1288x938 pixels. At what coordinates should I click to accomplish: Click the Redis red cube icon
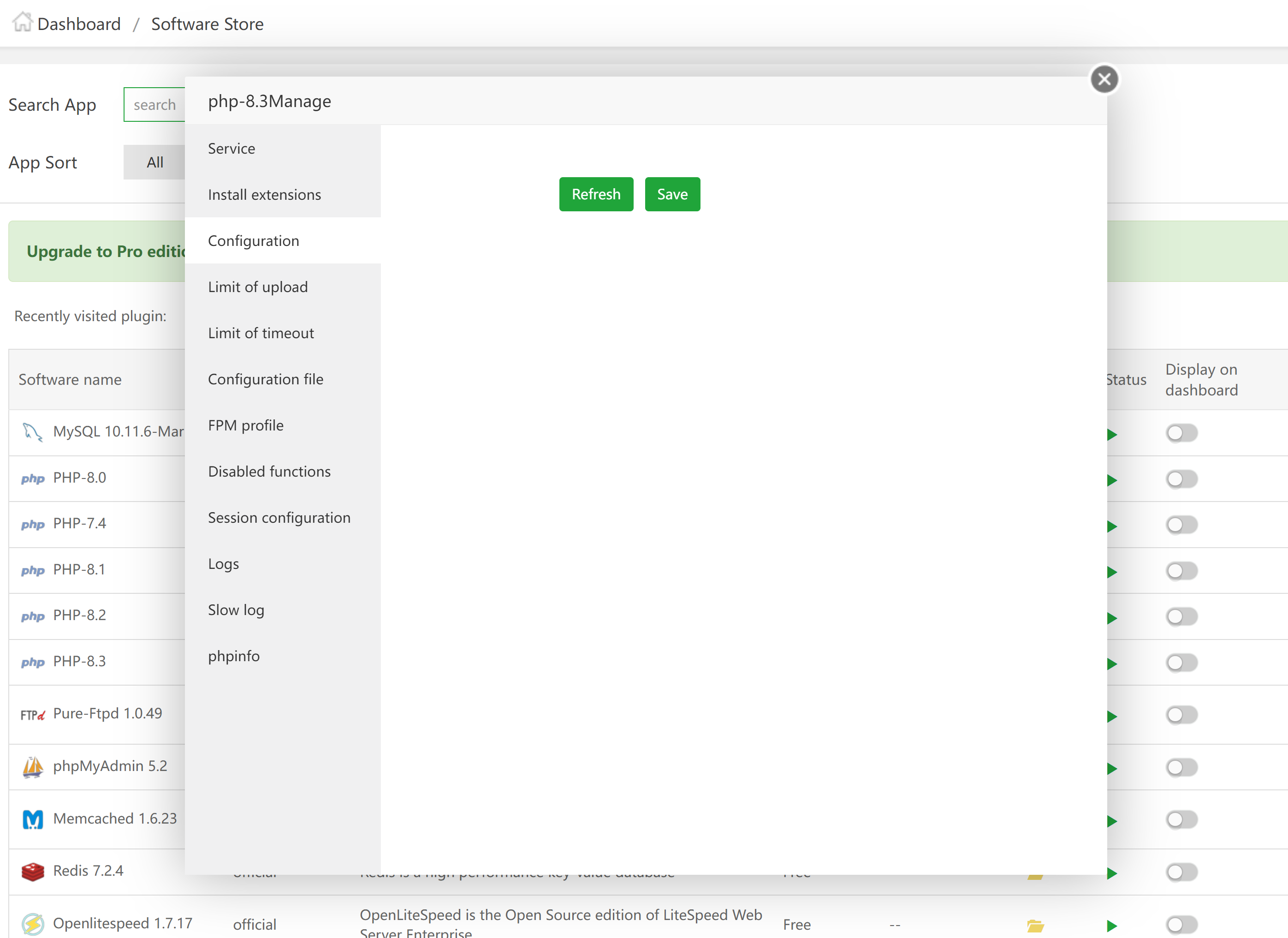point(32,872)
